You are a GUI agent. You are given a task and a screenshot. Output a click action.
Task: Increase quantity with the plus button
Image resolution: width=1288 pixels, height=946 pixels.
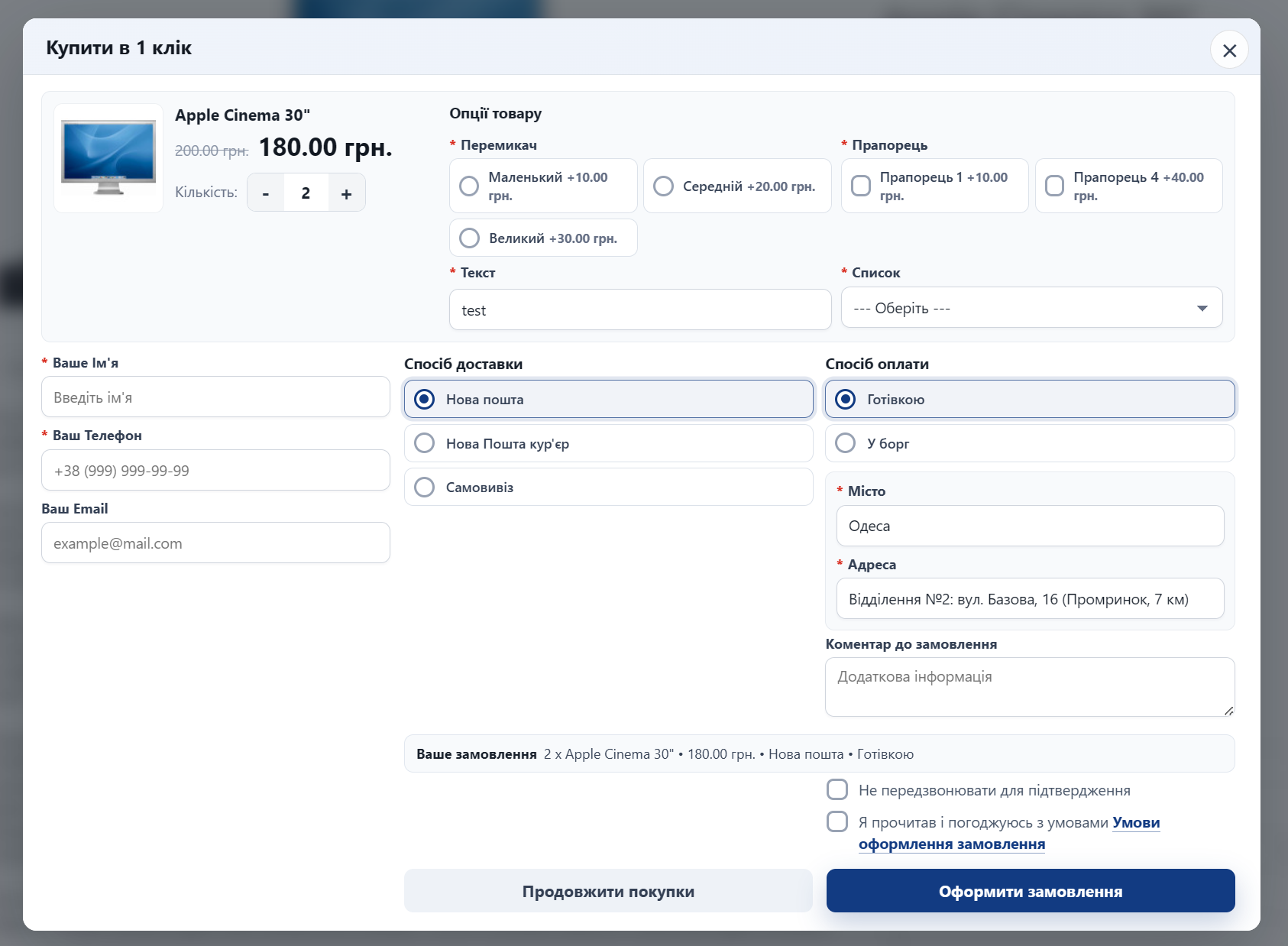click(x=347, y=193)
